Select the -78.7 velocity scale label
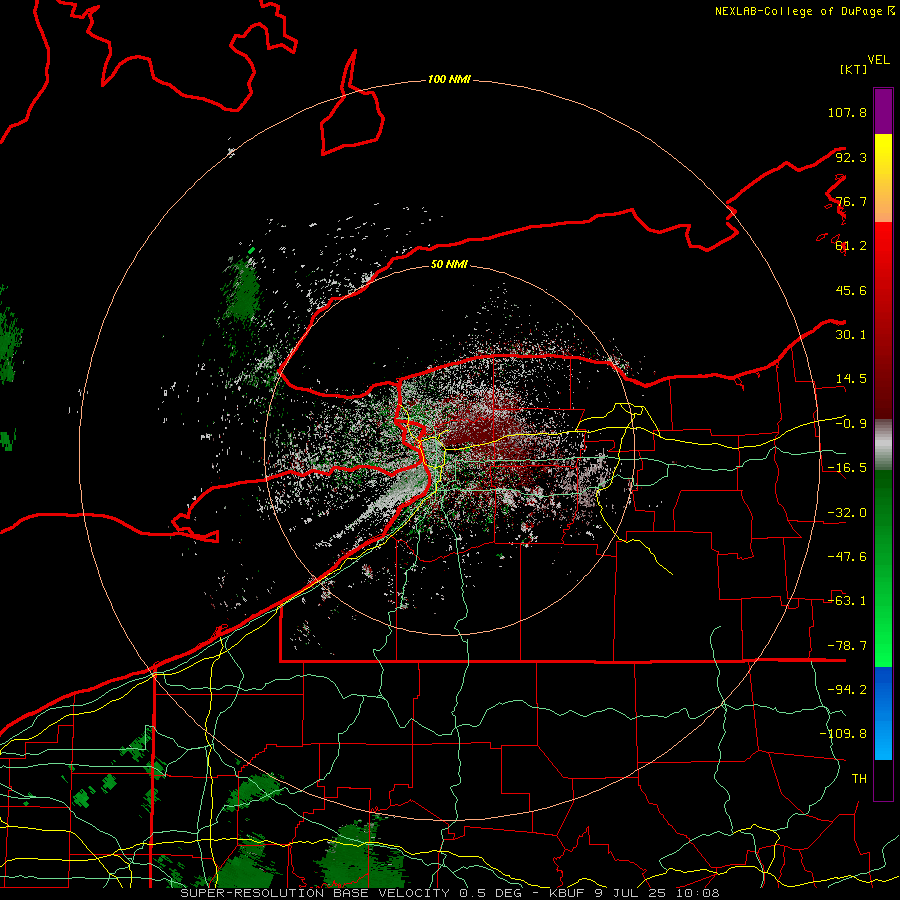The width and height of the screenshot is (900, 900). click(847, 646)
